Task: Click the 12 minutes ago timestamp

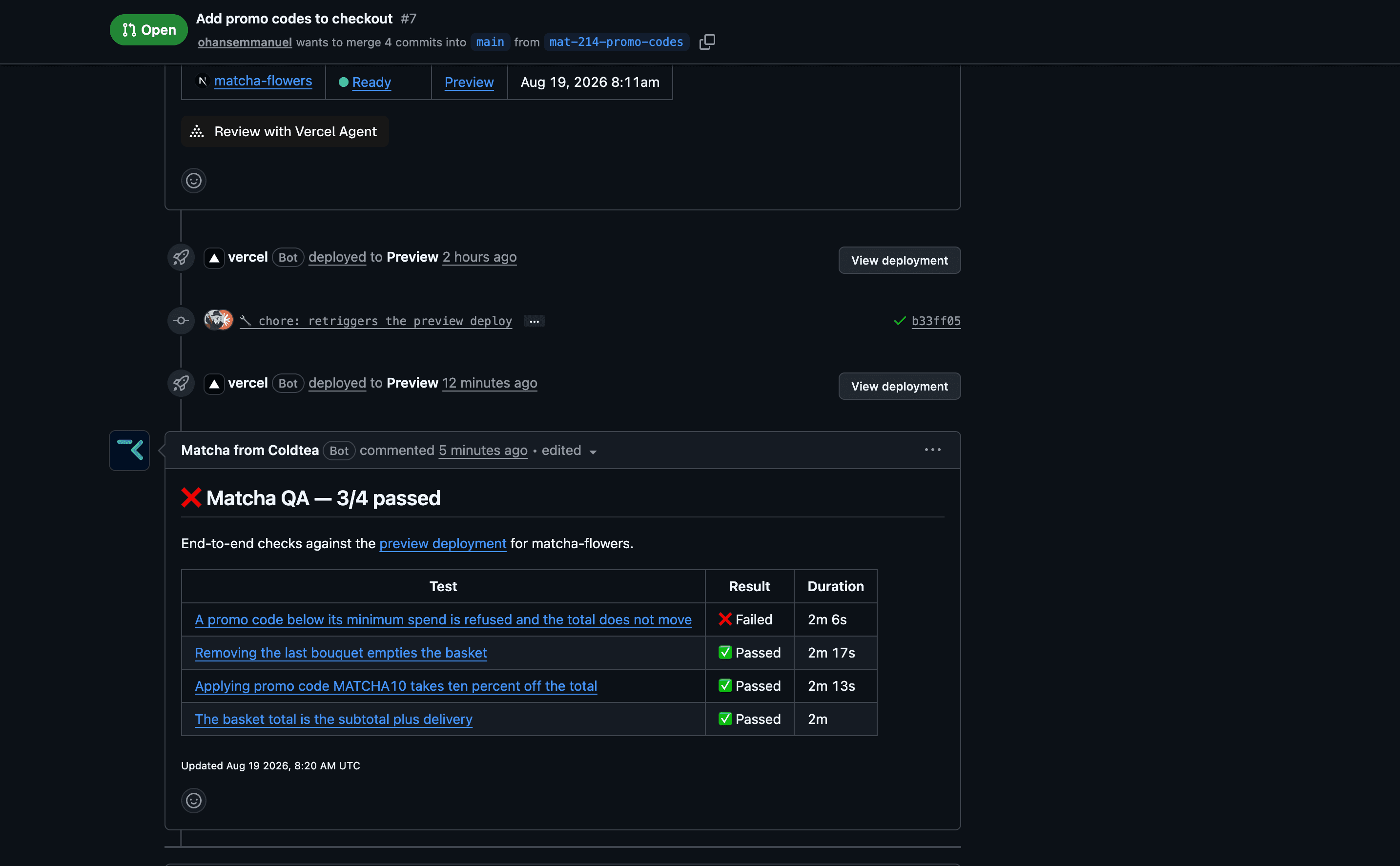Action: 490,383
